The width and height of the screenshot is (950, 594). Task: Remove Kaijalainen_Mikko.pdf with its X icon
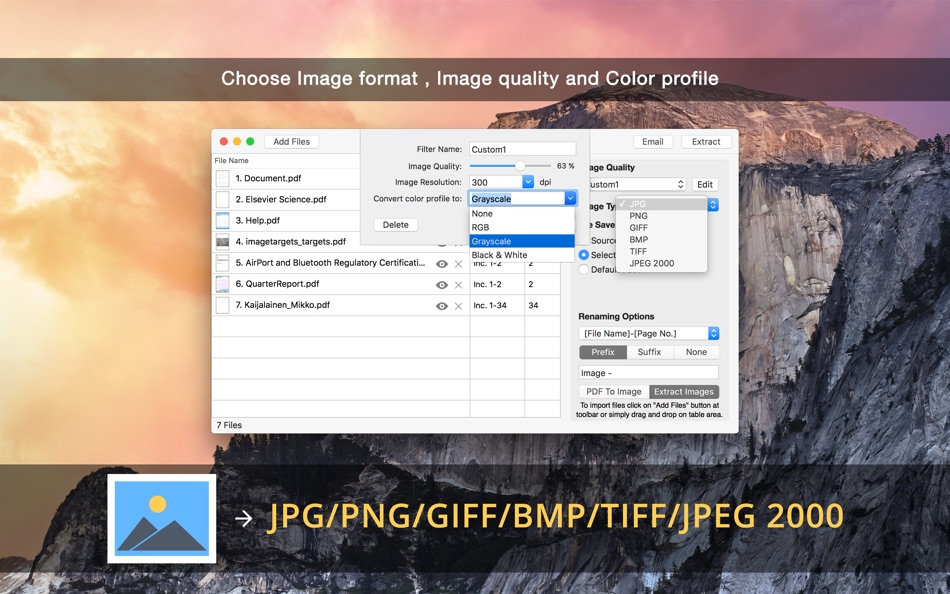pos(459,306)
